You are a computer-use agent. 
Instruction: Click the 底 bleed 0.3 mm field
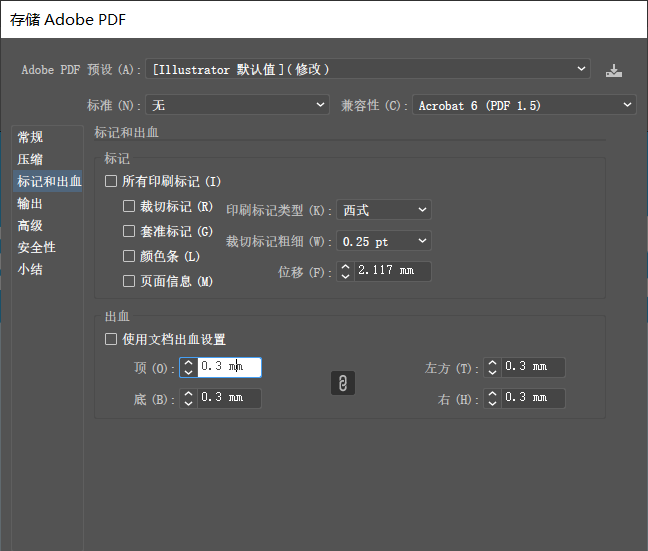229,398
